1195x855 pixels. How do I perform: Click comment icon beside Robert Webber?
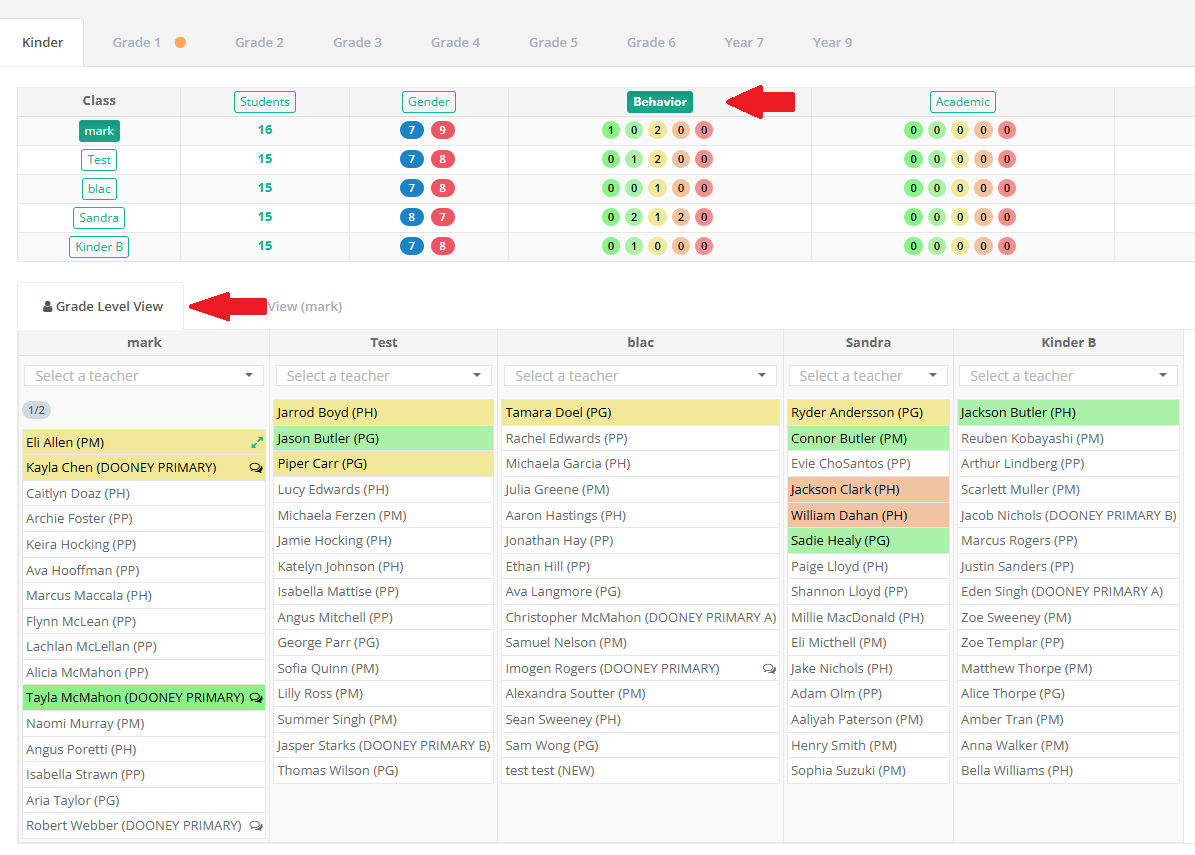tap(256, 825)
